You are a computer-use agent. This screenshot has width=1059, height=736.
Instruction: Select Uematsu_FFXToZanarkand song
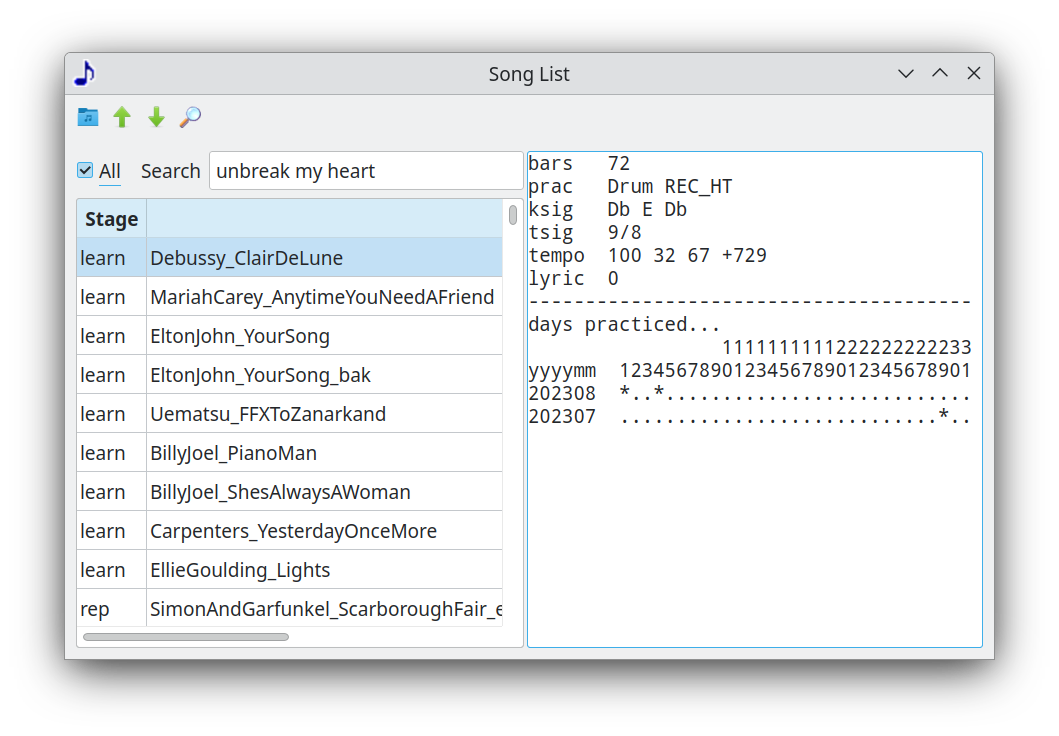click(x=267, y=414)
